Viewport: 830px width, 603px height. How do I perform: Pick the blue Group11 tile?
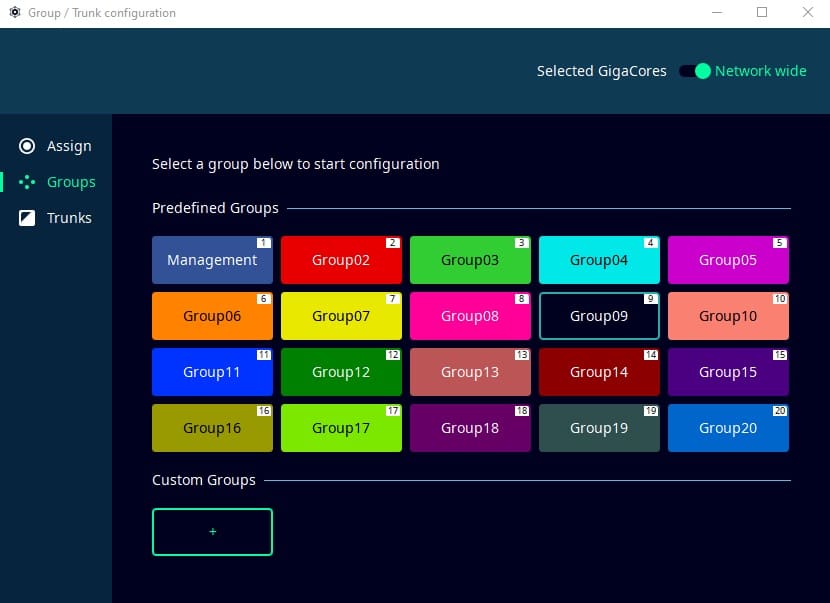pyautogui.click(x=212, y=372)
